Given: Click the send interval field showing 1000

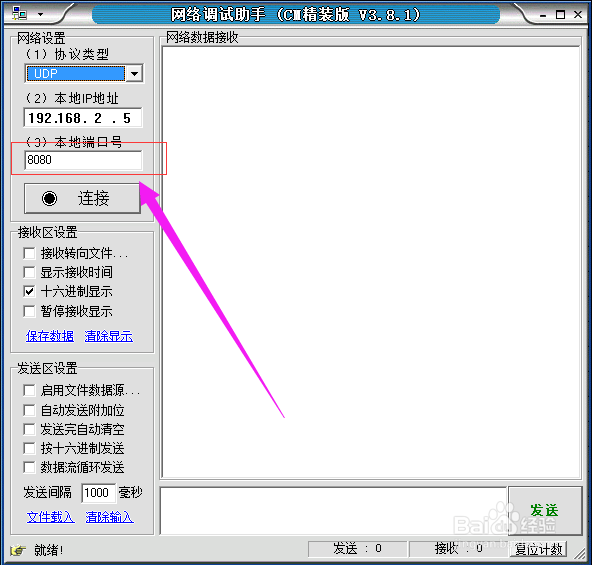Looking at the screenshot, I should click(x=98, y=493).
